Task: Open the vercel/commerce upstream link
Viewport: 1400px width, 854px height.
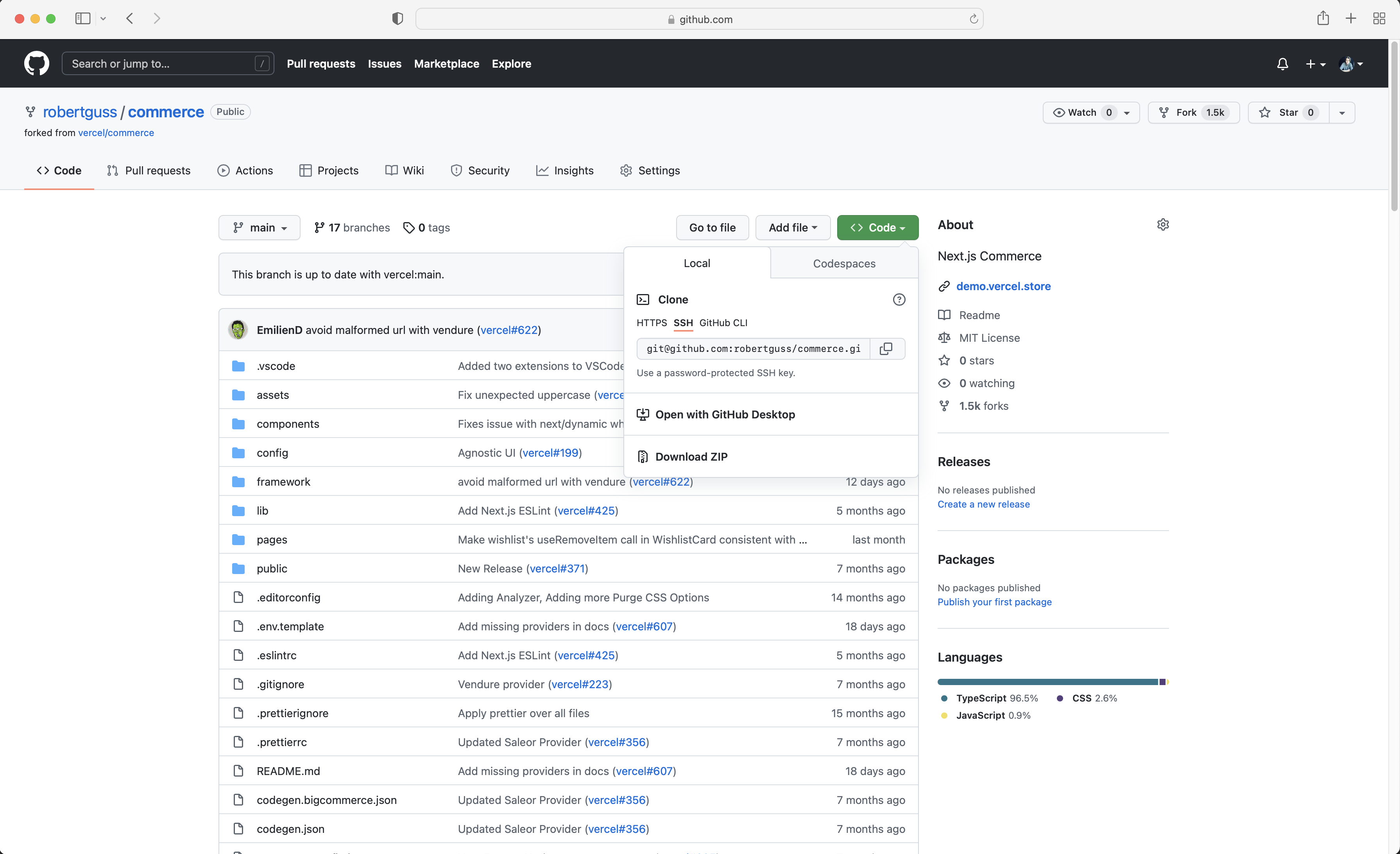Action: coord(116,133)
